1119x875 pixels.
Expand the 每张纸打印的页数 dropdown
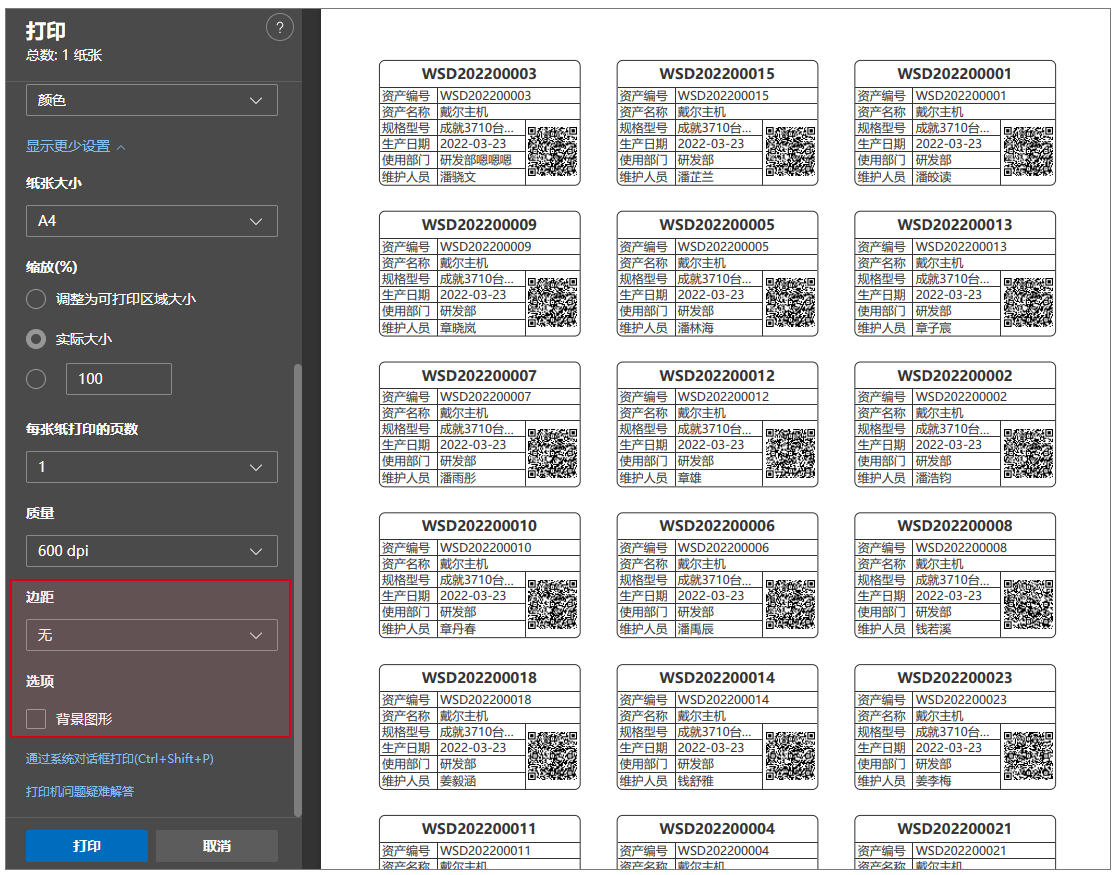coord(151,467)
